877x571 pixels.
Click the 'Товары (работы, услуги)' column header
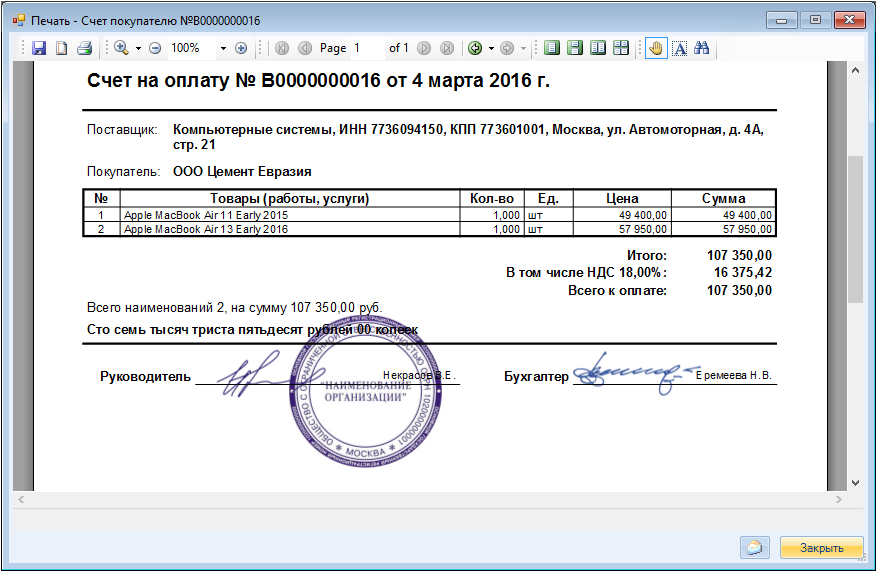point(290,199)
